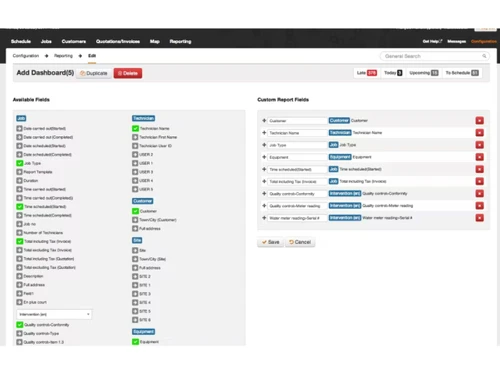Click move handle of Time scheduled(Started) row

(264, 169)
